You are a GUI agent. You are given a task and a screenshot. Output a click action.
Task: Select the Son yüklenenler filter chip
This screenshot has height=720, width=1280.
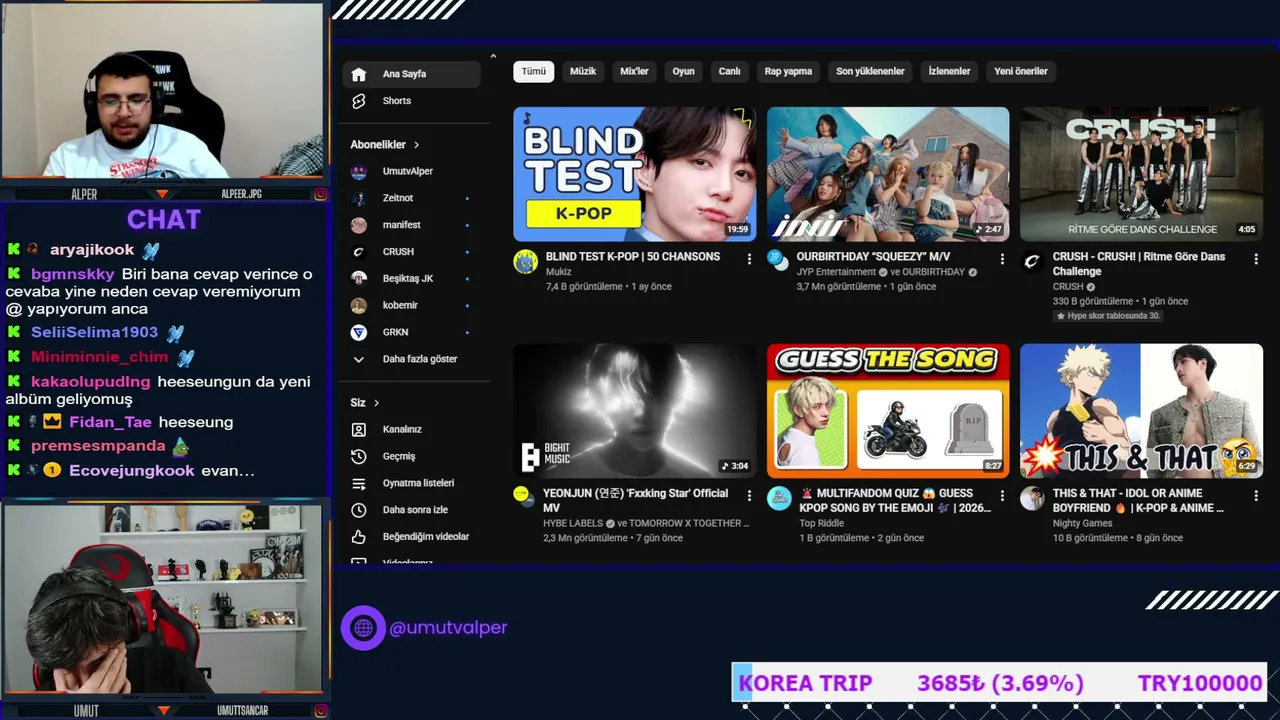pyautogui.click(x=870, y=72)
